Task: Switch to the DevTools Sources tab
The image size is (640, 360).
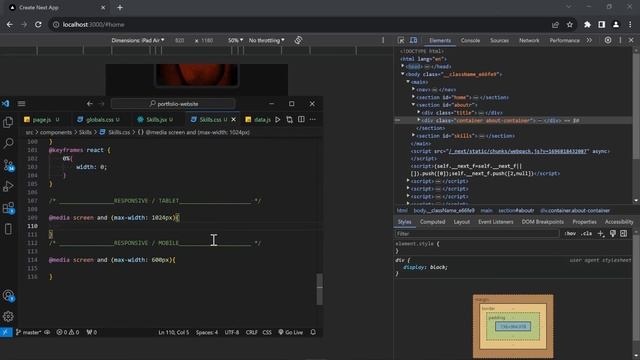Action: (499, 40)
